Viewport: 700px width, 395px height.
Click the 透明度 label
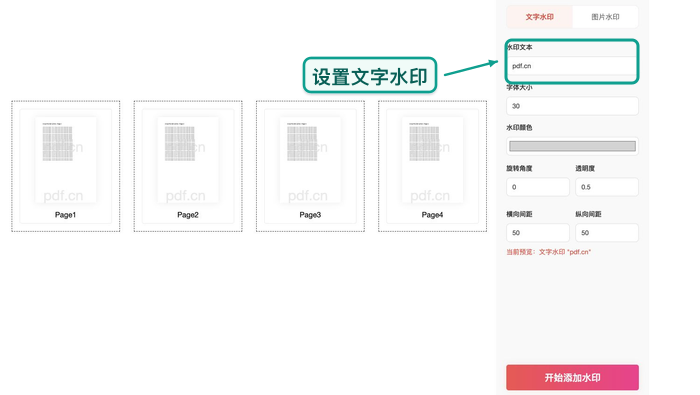[x=585, y=168]
